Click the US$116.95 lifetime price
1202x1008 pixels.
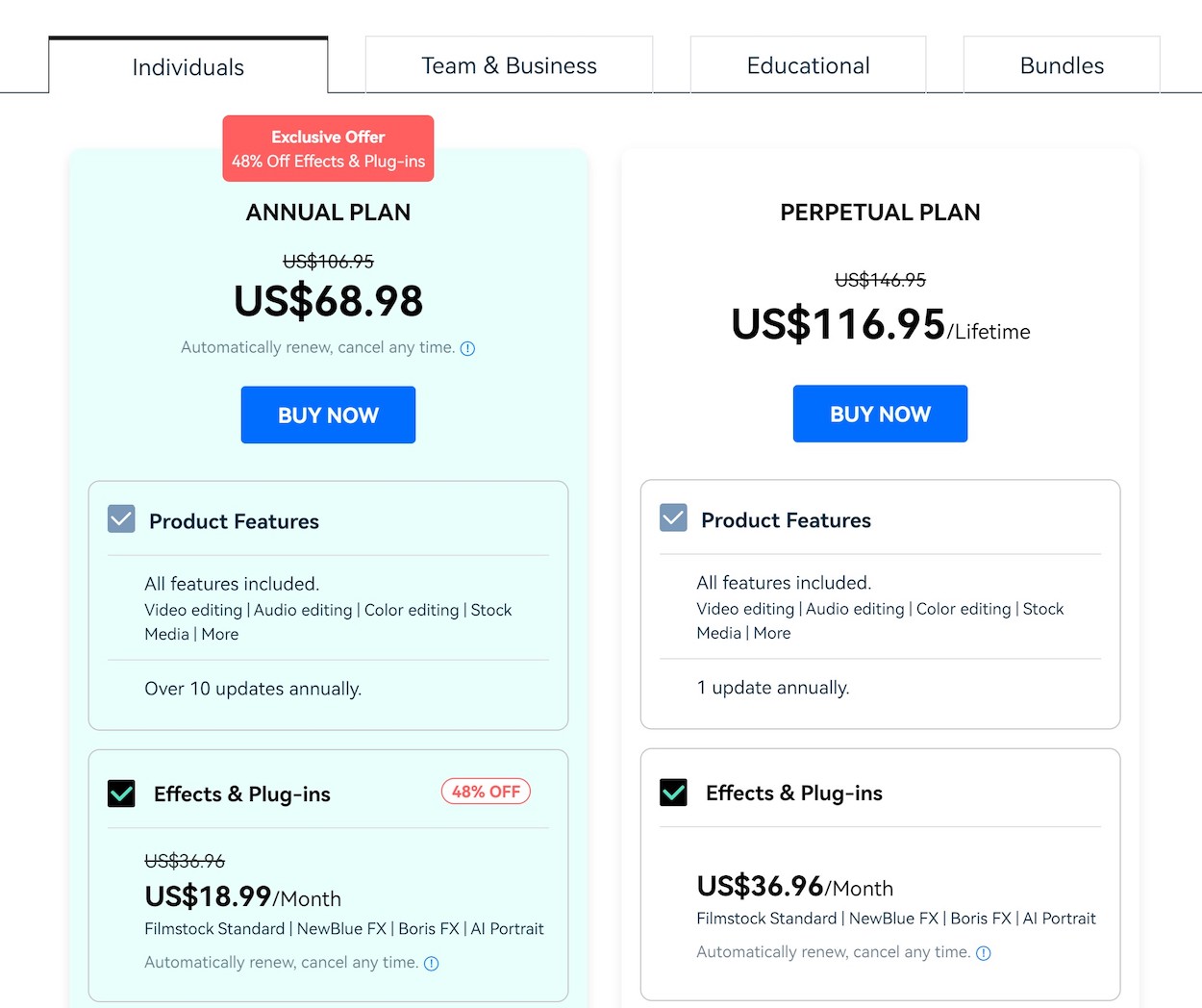pos(838,324)
